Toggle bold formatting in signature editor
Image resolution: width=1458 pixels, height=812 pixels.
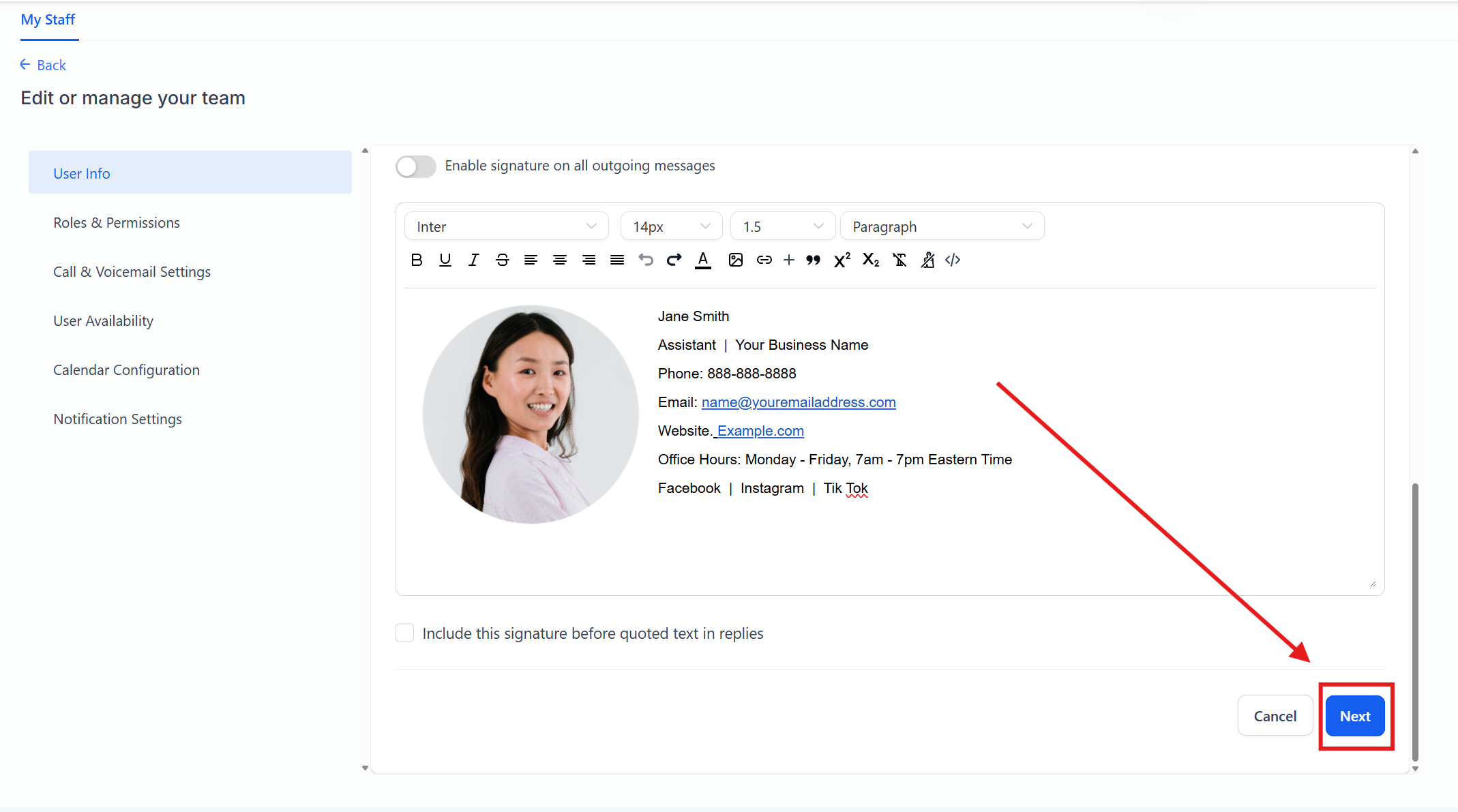pos(417,260)
